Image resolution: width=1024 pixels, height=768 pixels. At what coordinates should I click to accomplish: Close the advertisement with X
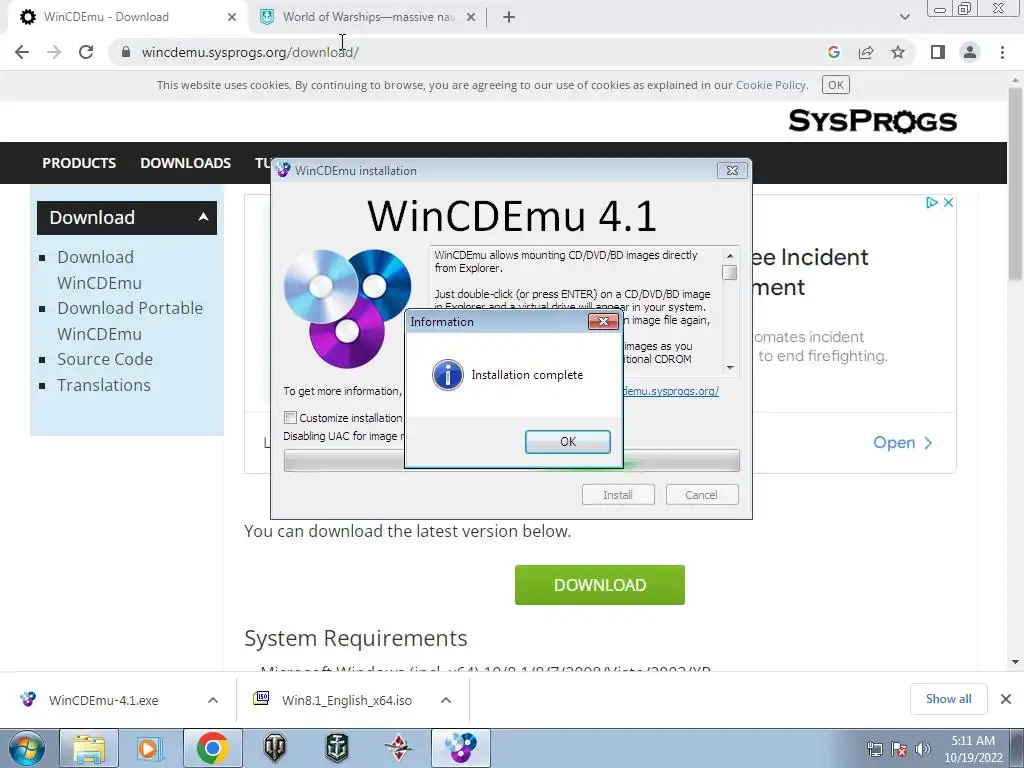948,202
